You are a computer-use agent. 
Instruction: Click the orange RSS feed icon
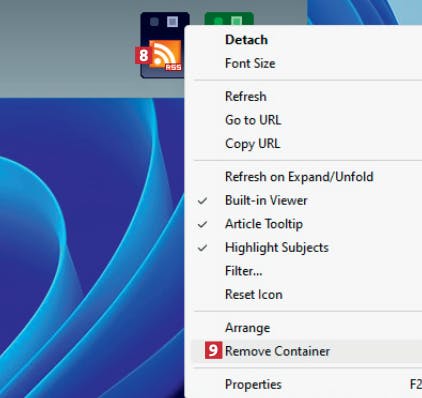(x=166, y=55)
